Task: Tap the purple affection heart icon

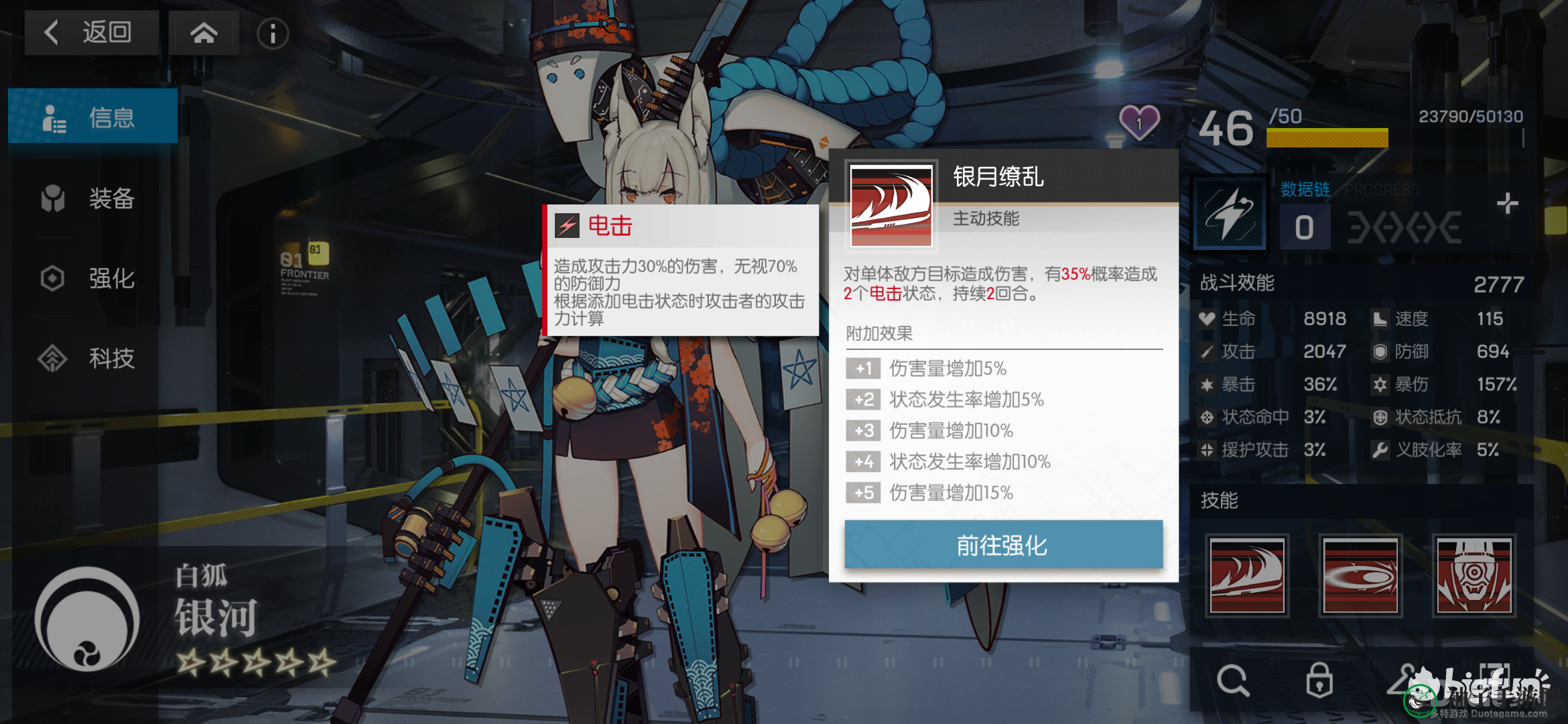Action: coord(1139,123)
